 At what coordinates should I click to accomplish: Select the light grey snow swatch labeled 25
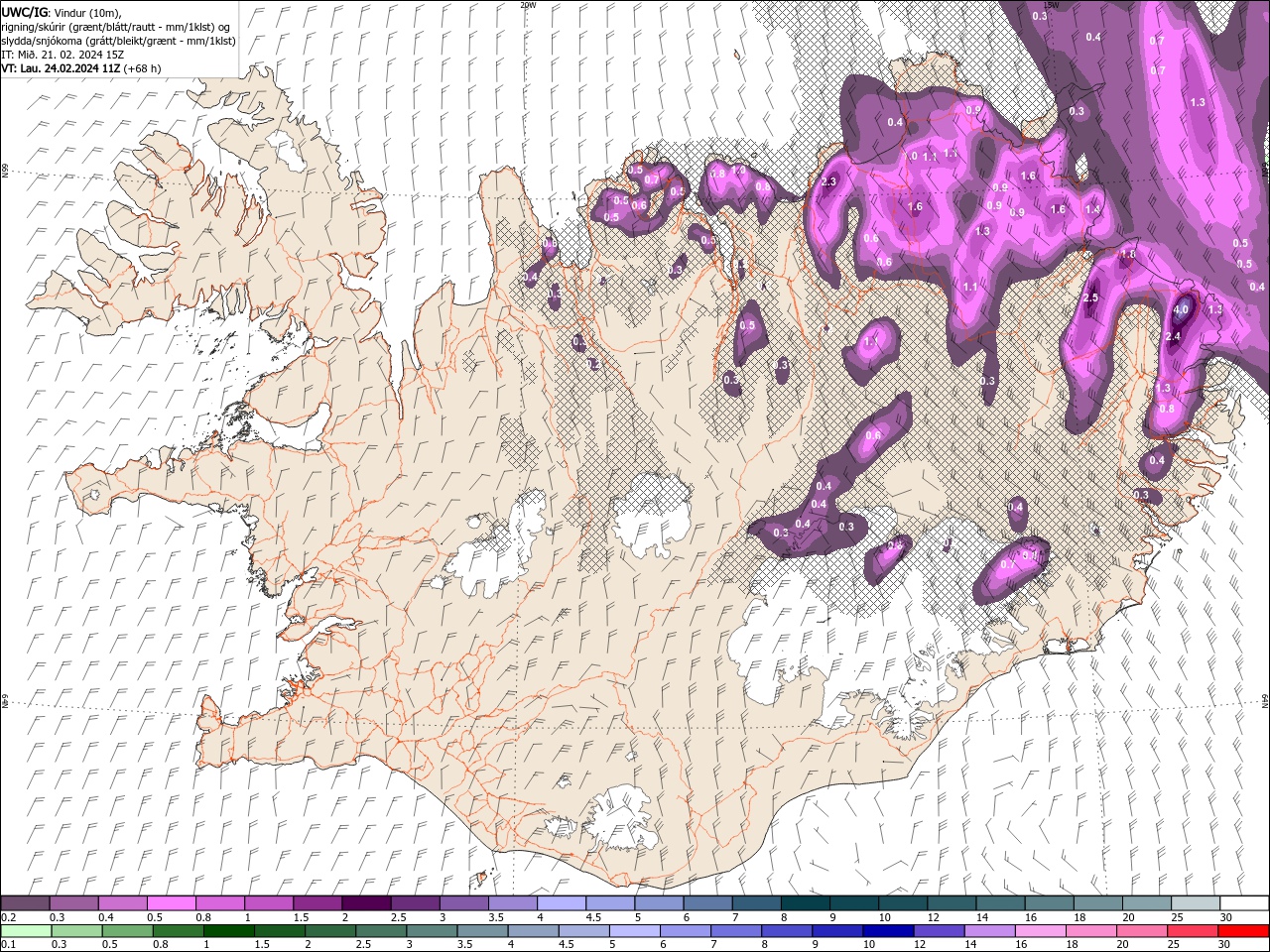(1196, 903)
